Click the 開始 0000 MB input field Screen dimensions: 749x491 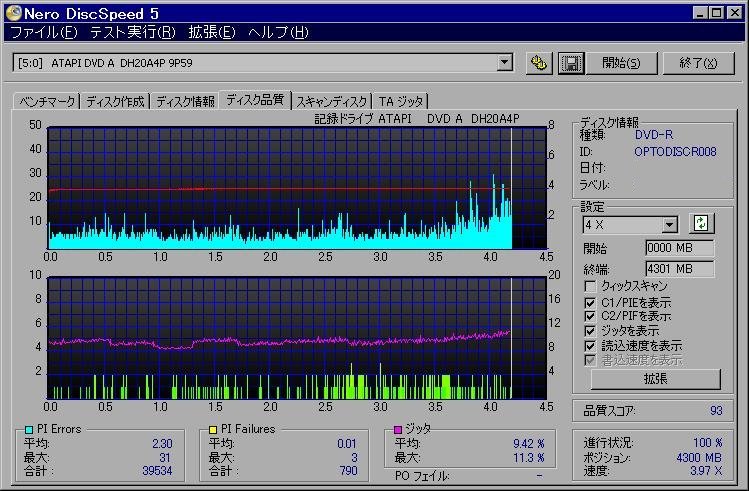[680, 248]
